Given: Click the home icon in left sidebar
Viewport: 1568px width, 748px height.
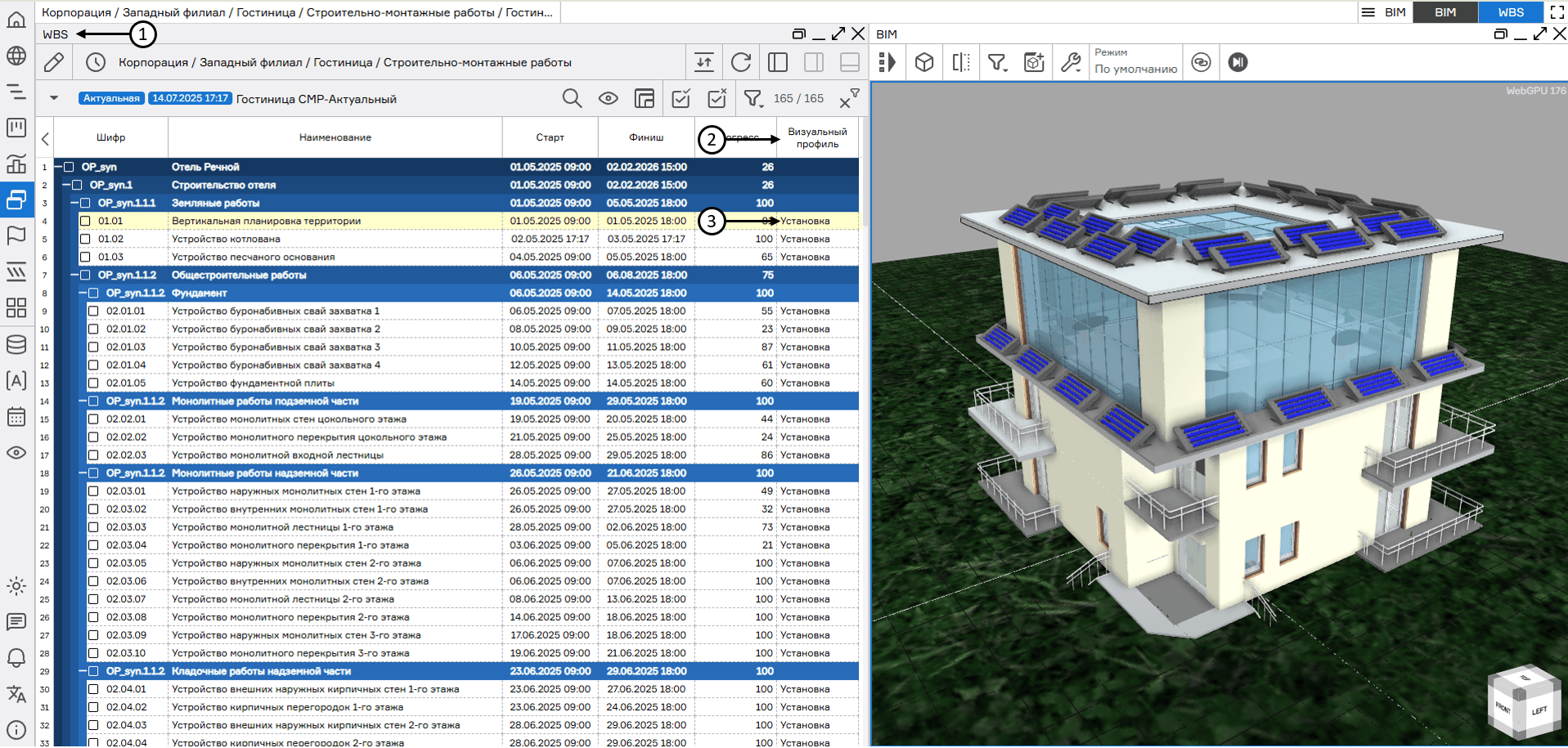Looking at the screenshot, I should pyautogui.click(x=16, y=20).
